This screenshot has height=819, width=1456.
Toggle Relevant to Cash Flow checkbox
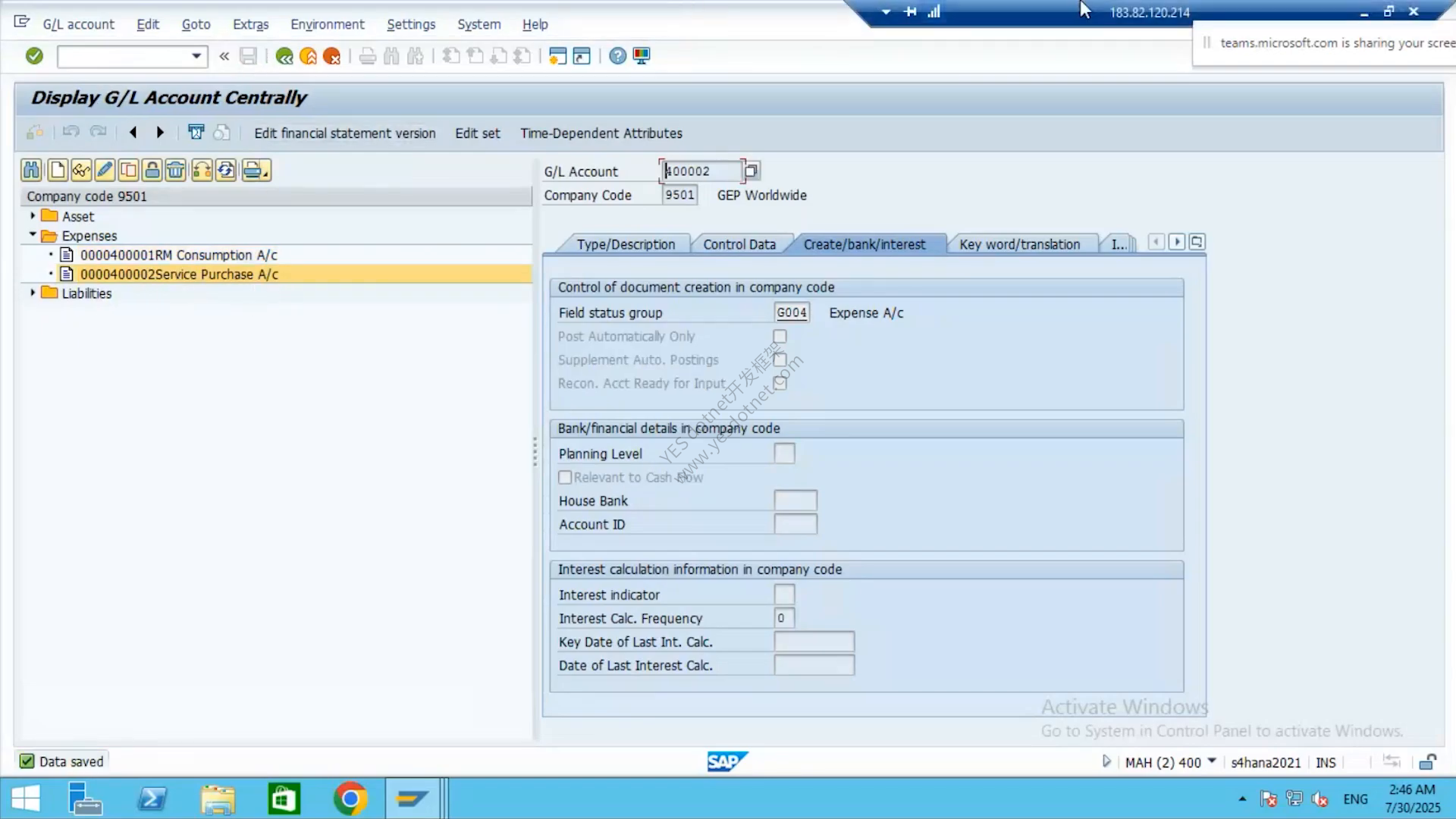tap(565, 477)
